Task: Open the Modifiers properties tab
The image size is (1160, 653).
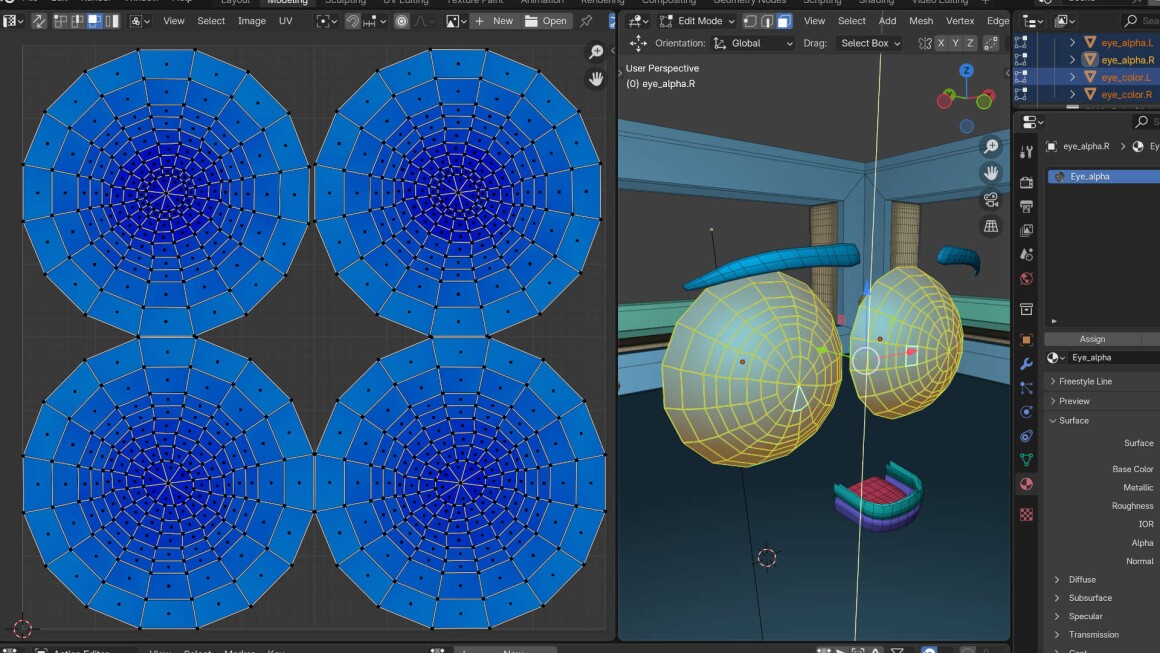Action: pyautogui.click(x=1026, y=365)
